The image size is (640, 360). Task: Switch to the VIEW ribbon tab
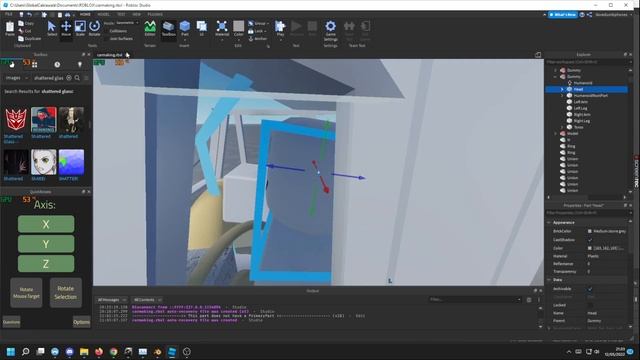[136, 14]
